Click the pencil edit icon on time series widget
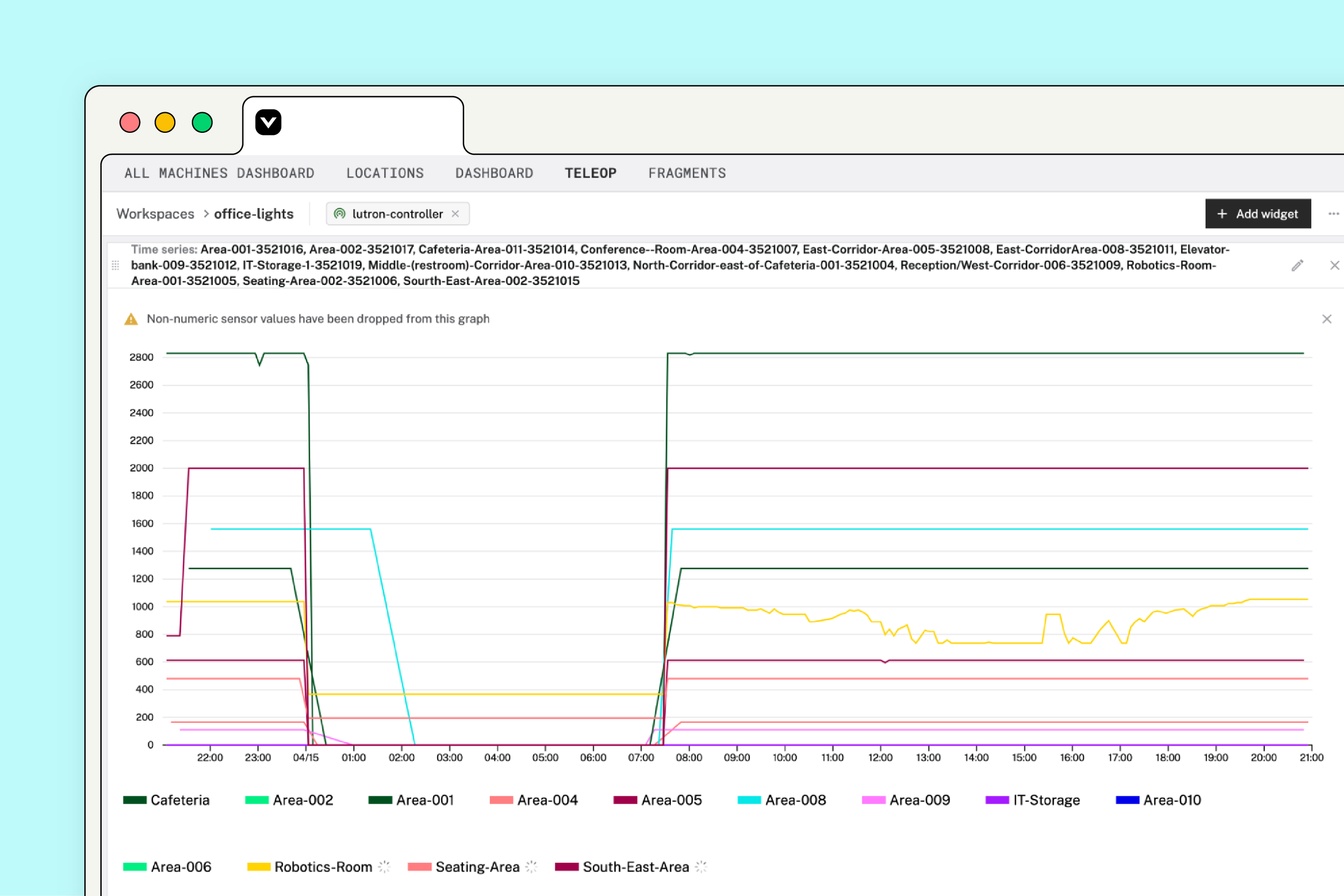The image size is (1344, 896). pos(1297,265)
